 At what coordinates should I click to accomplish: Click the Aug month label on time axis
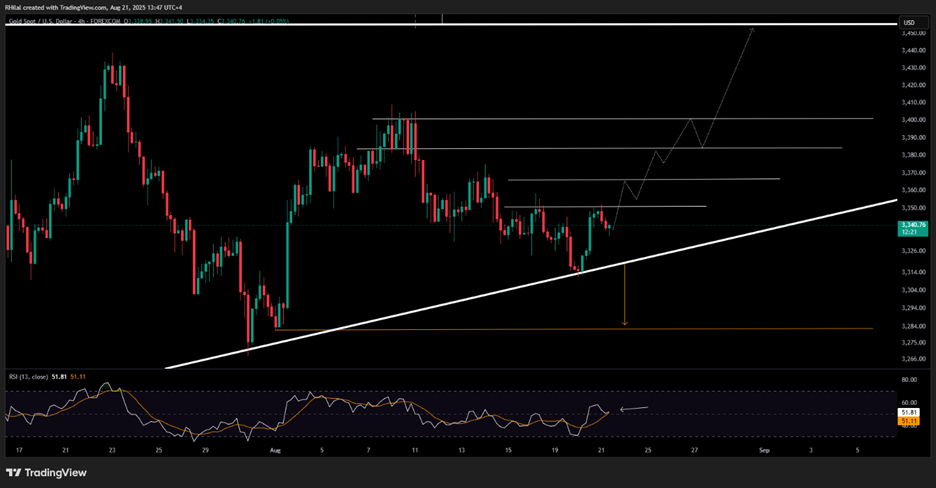[275, 450]
